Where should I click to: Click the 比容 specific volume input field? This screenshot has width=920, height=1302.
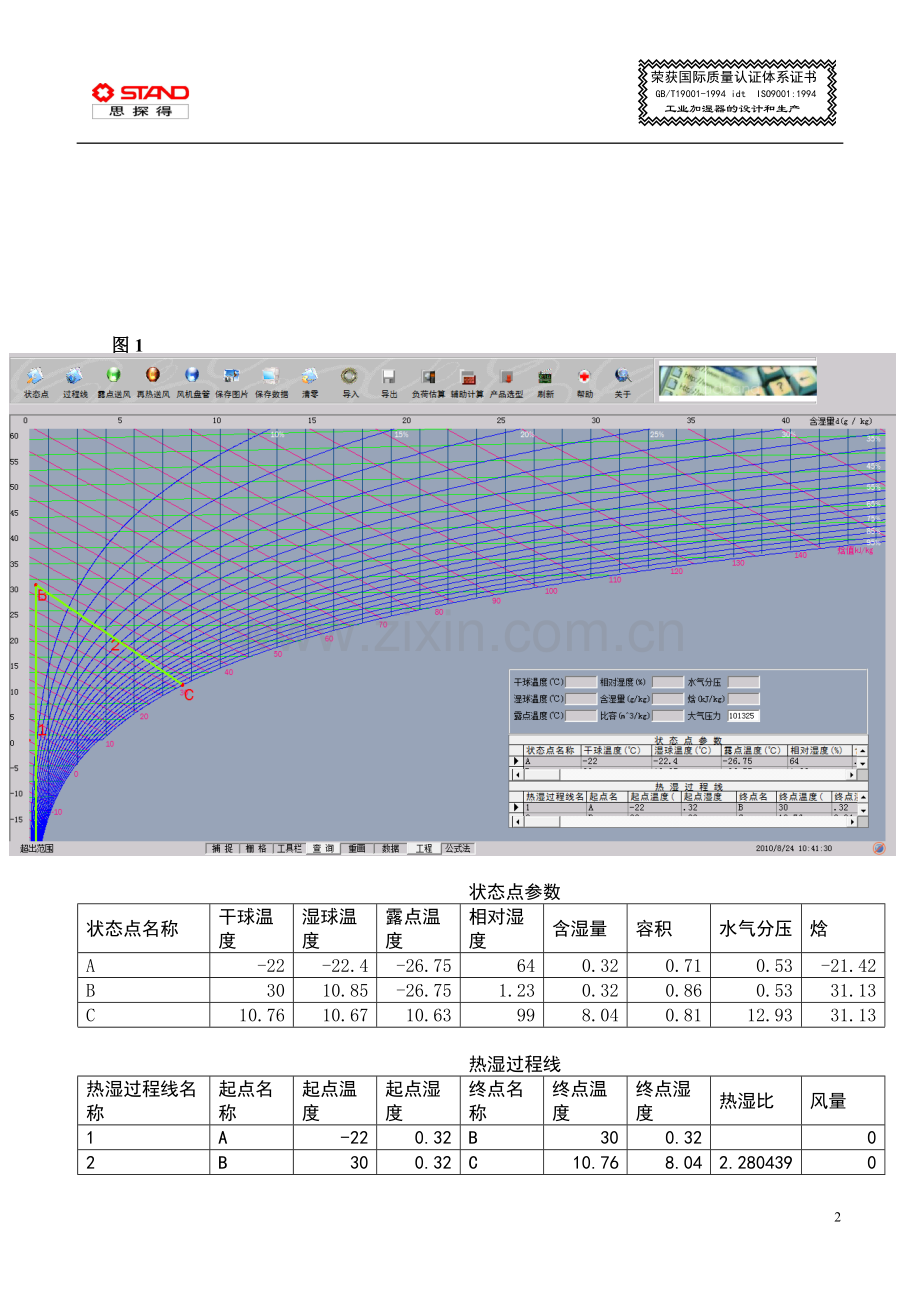(668, 716)
